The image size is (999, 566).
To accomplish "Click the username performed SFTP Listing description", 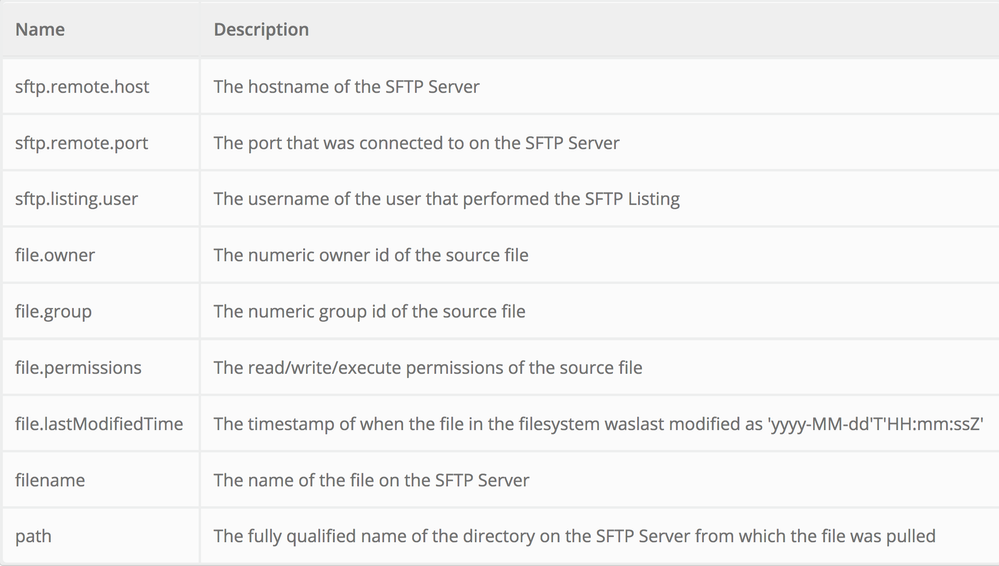I will 446,199.
